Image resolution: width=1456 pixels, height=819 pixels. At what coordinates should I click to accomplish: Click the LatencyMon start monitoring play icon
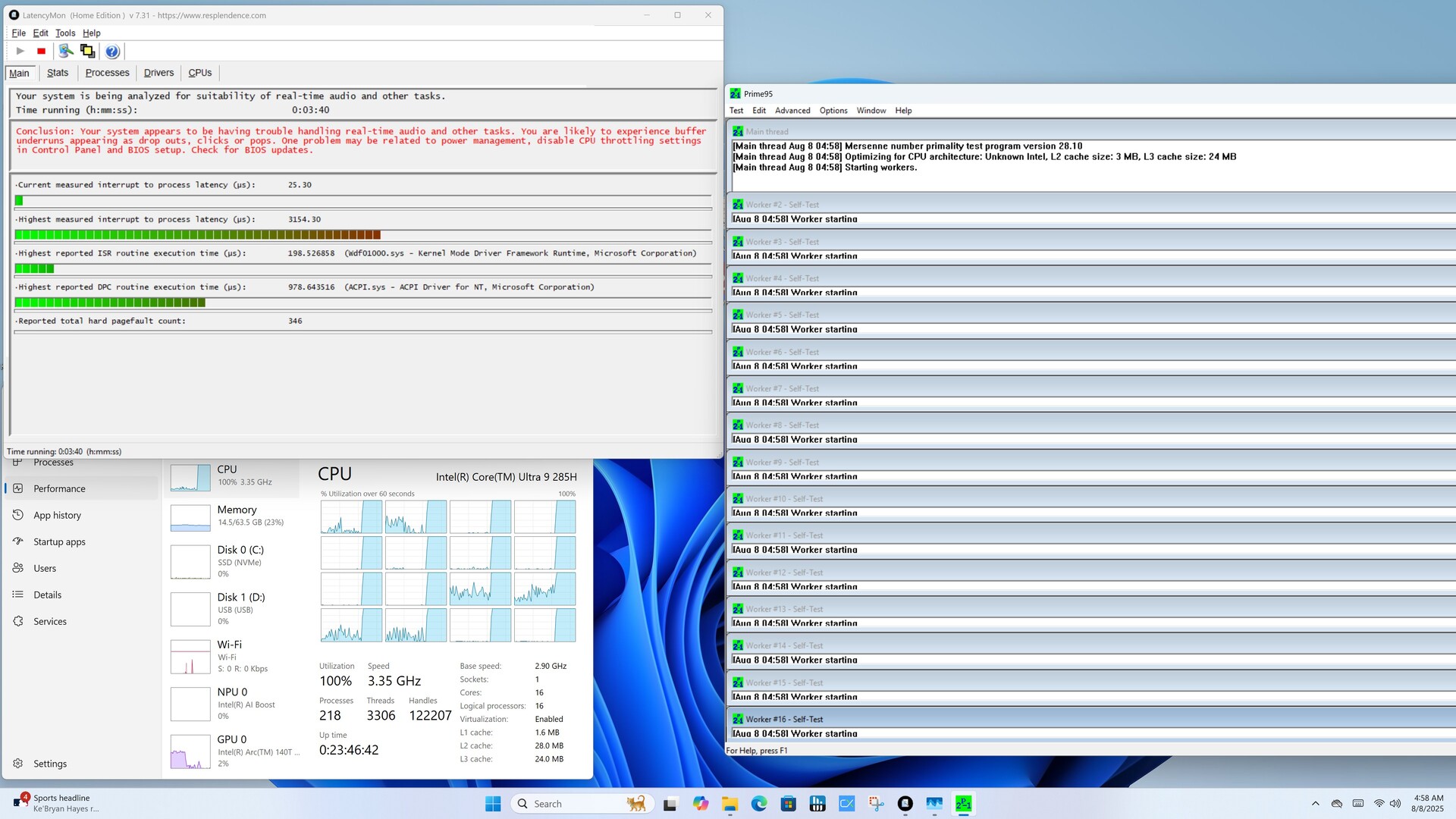click(20, 52)
